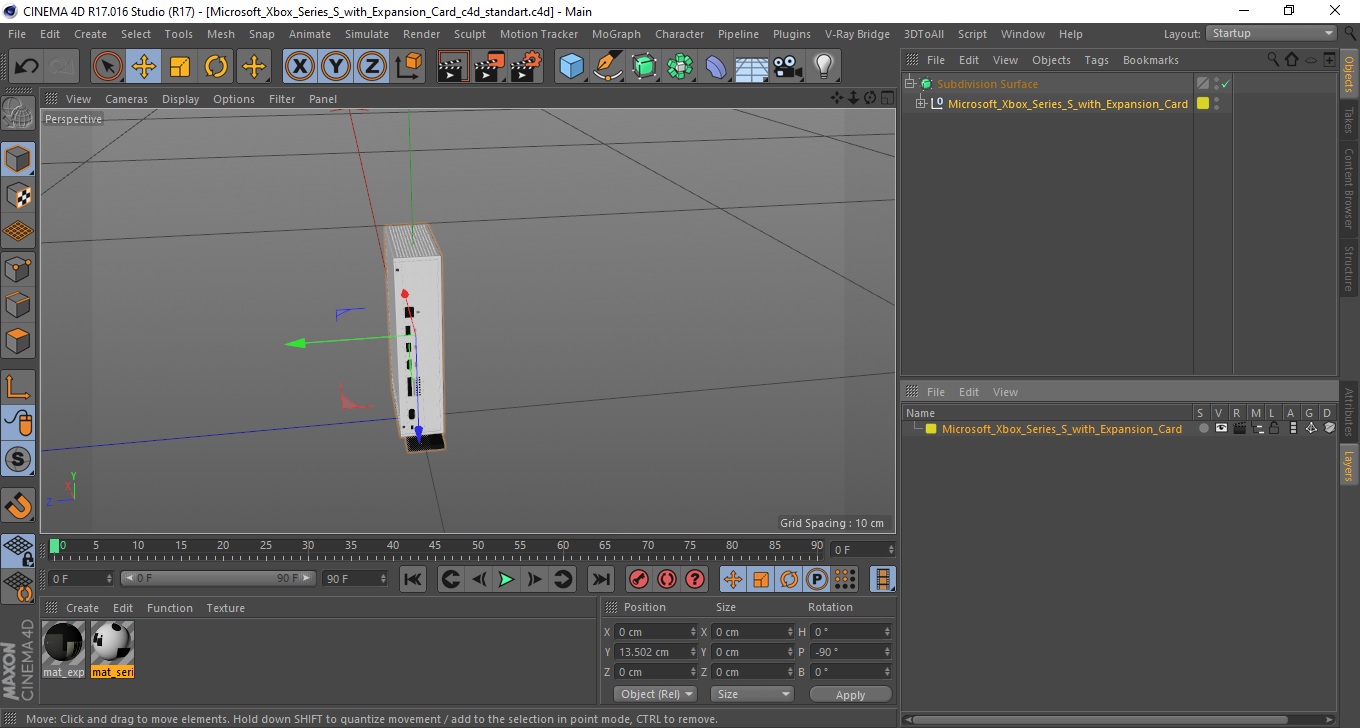1360x728 pixels.
Task: Render the current view
Action: pyautogui.click(x=453, y=67)
